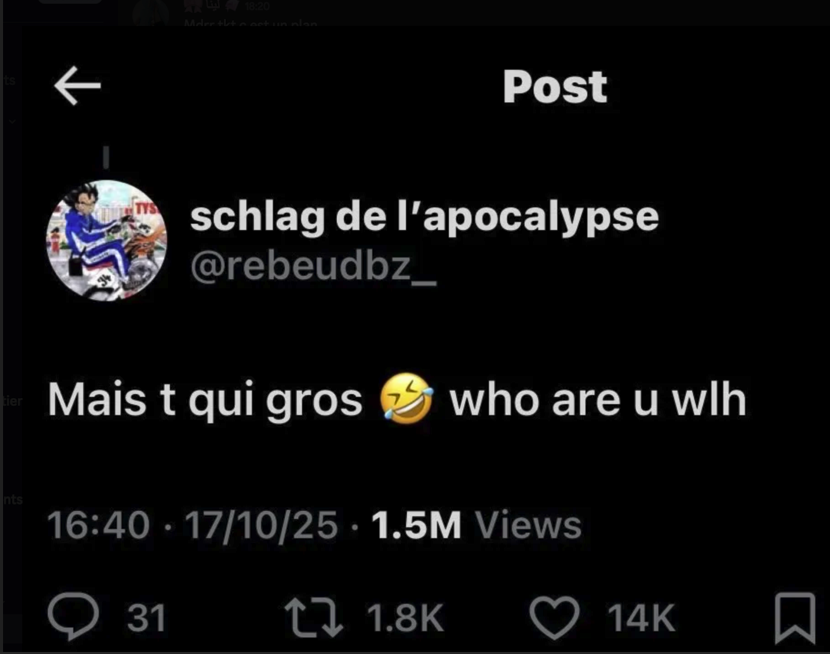Repost using the retweet arrows icon
830x654 pixels.
point(313,617)
